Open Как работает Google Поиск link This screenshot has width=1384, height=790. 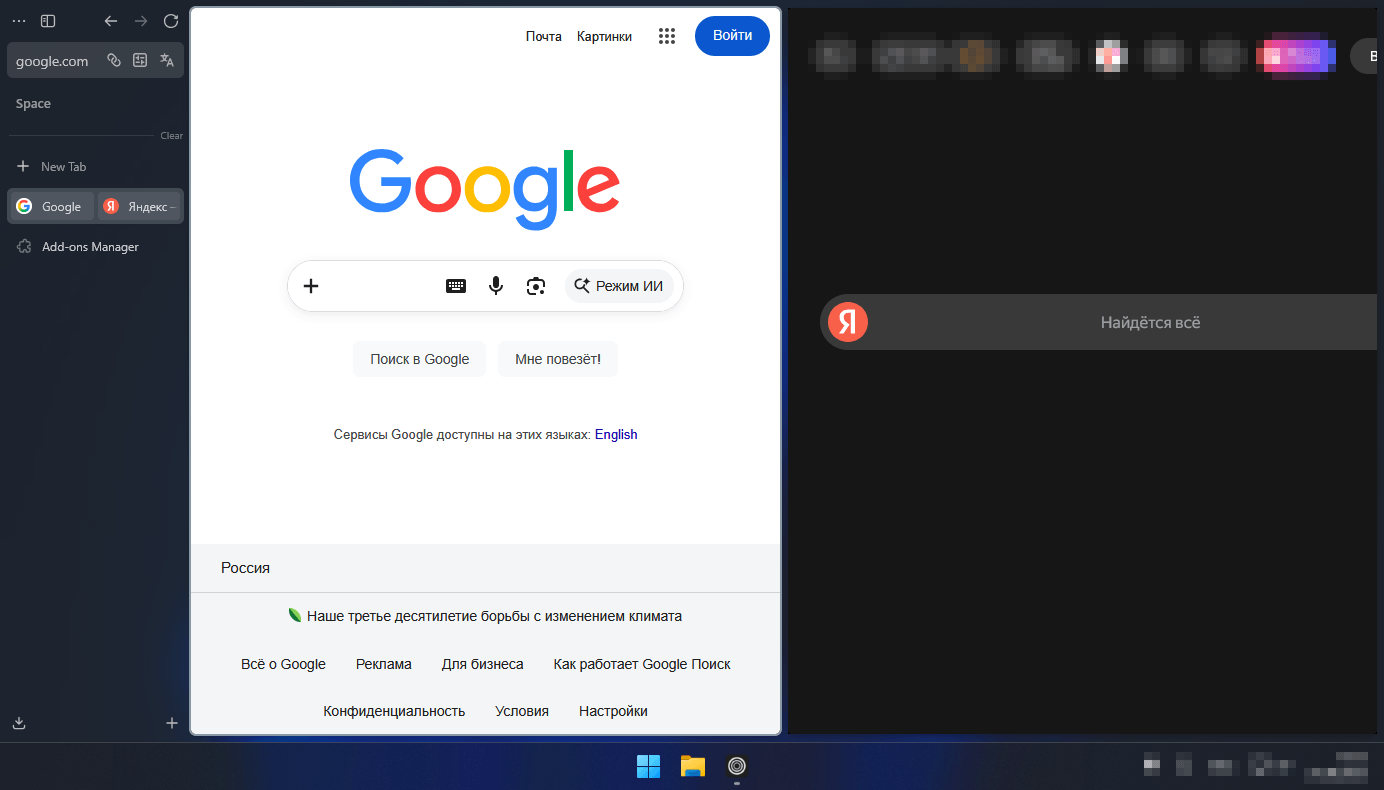coord(642,664)
